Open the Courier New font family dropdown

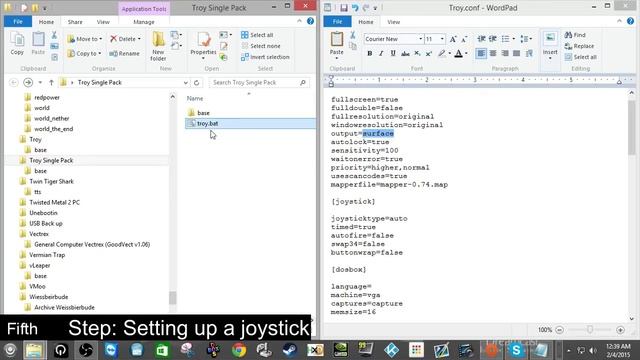pos(420,39)
